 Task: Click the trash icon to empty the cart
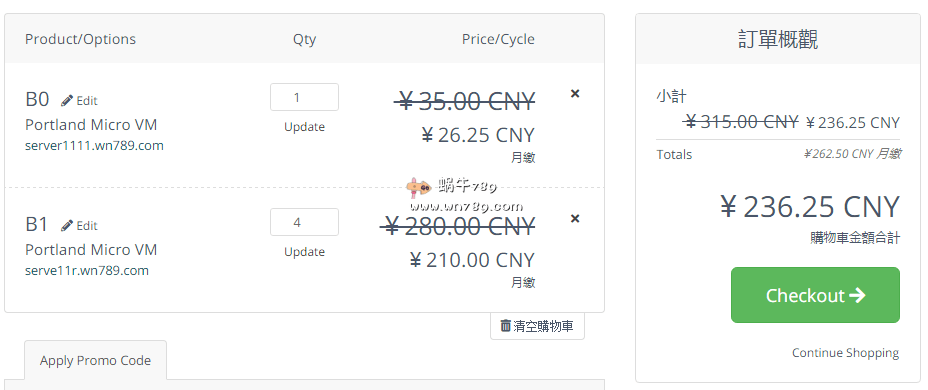point(505,325)
